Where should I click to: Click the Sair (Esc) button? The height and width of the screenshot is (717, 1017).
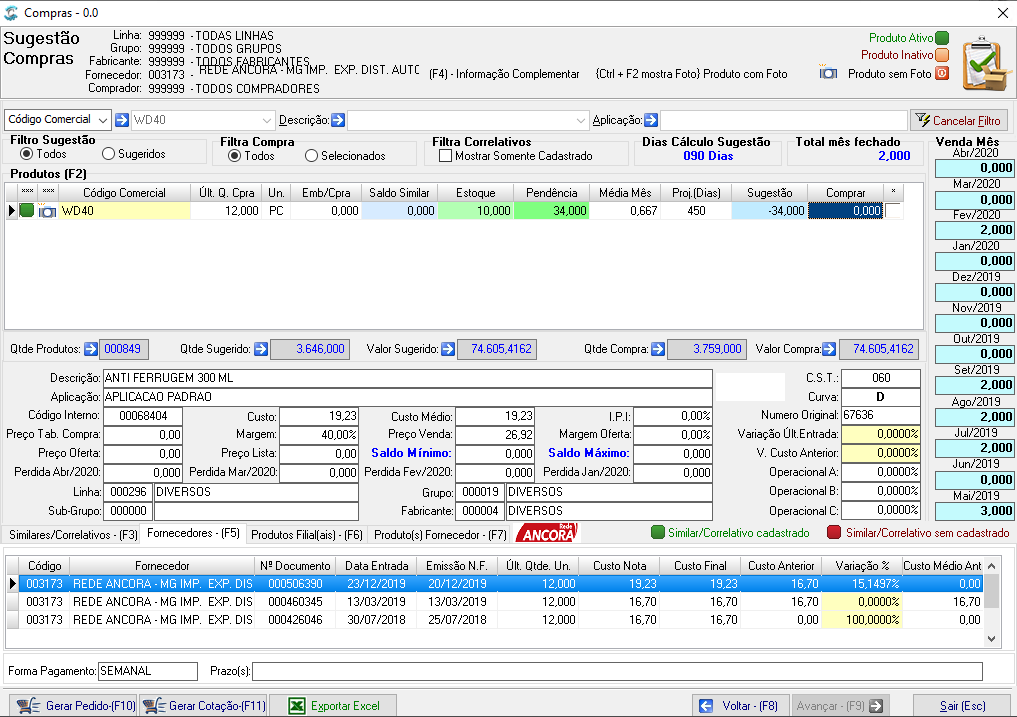coord(962,706)
